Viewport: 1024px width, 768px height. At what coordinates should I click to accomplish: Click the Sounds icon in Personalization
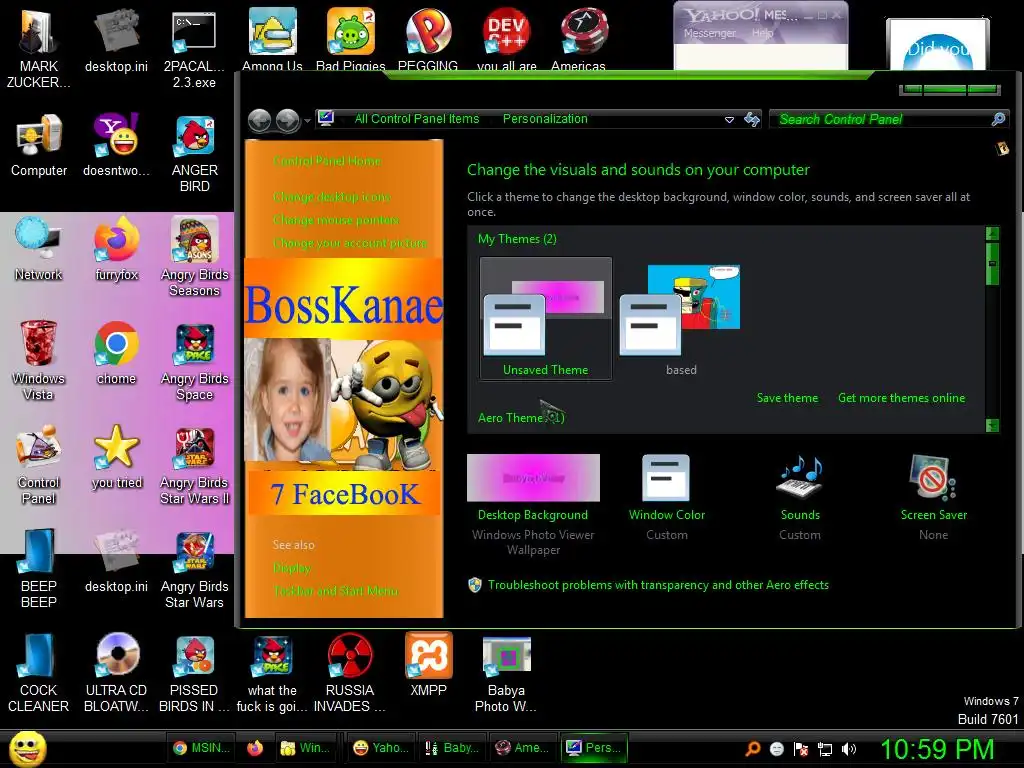pos(799,477)
